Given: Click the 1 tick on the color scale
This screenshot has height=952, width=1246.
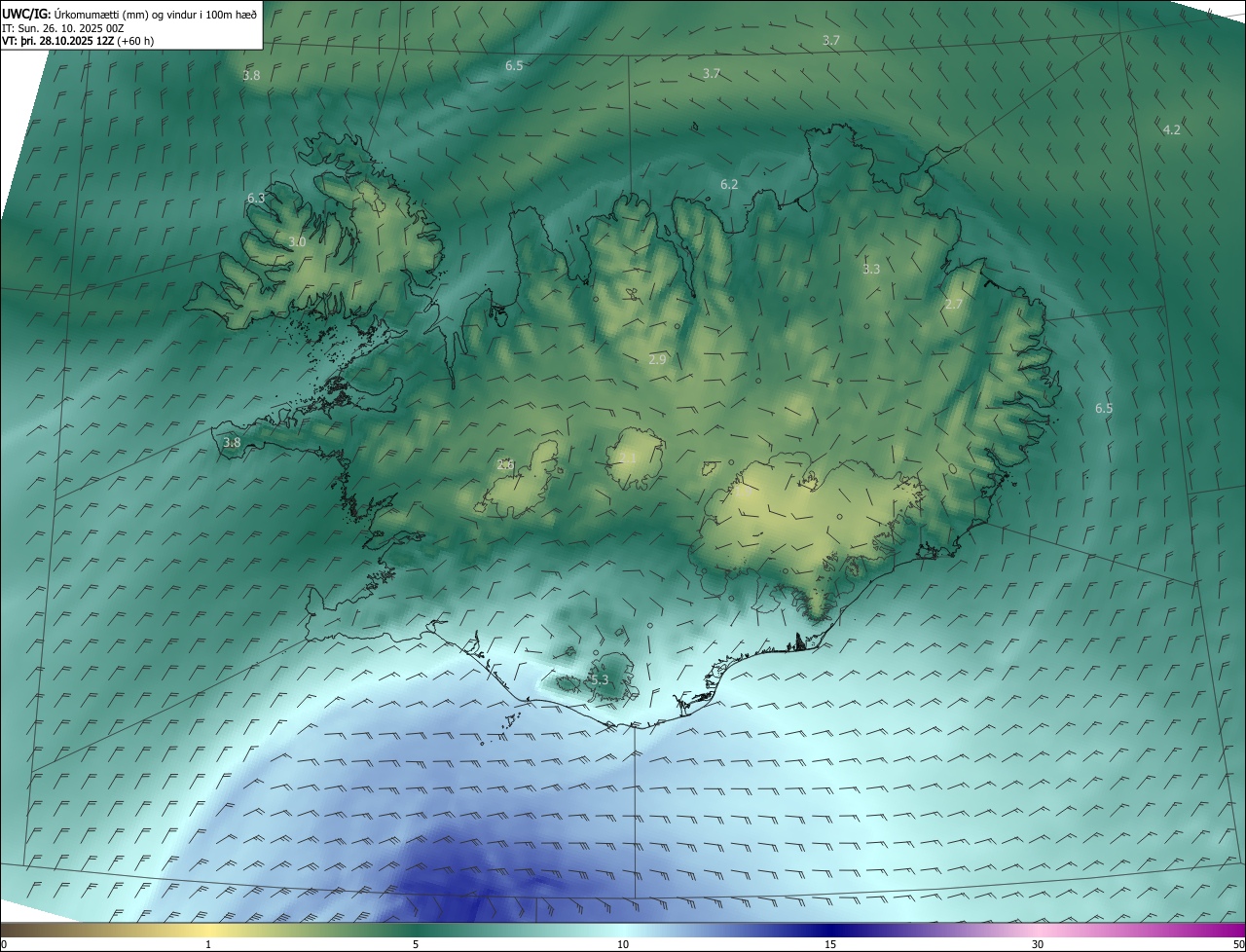Looking at the screenshot, I should click(208, 944).
